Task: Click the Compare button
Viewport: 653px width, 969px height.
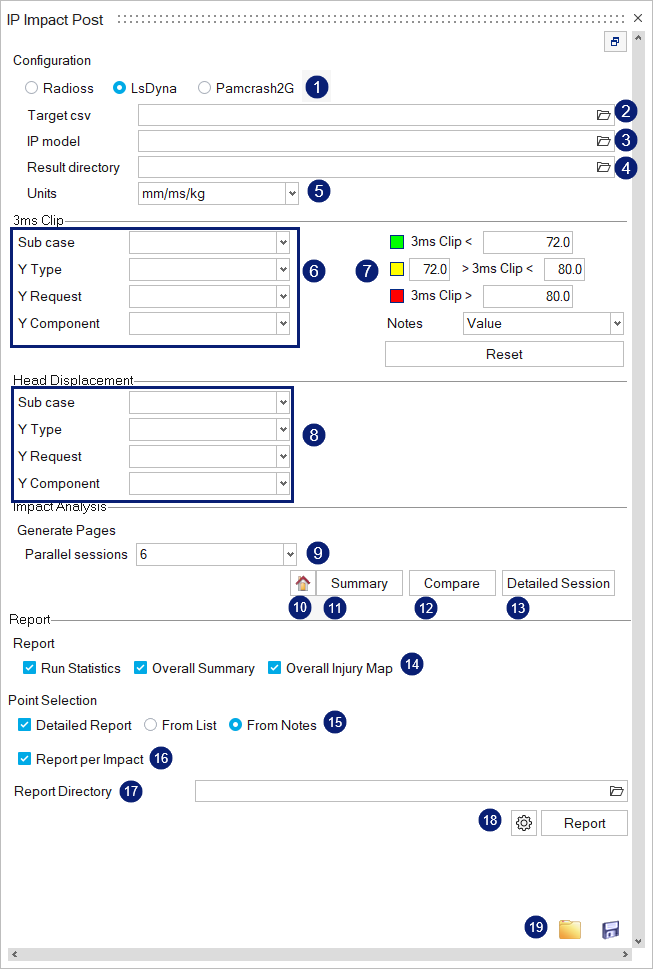Action: coord(451,583)
